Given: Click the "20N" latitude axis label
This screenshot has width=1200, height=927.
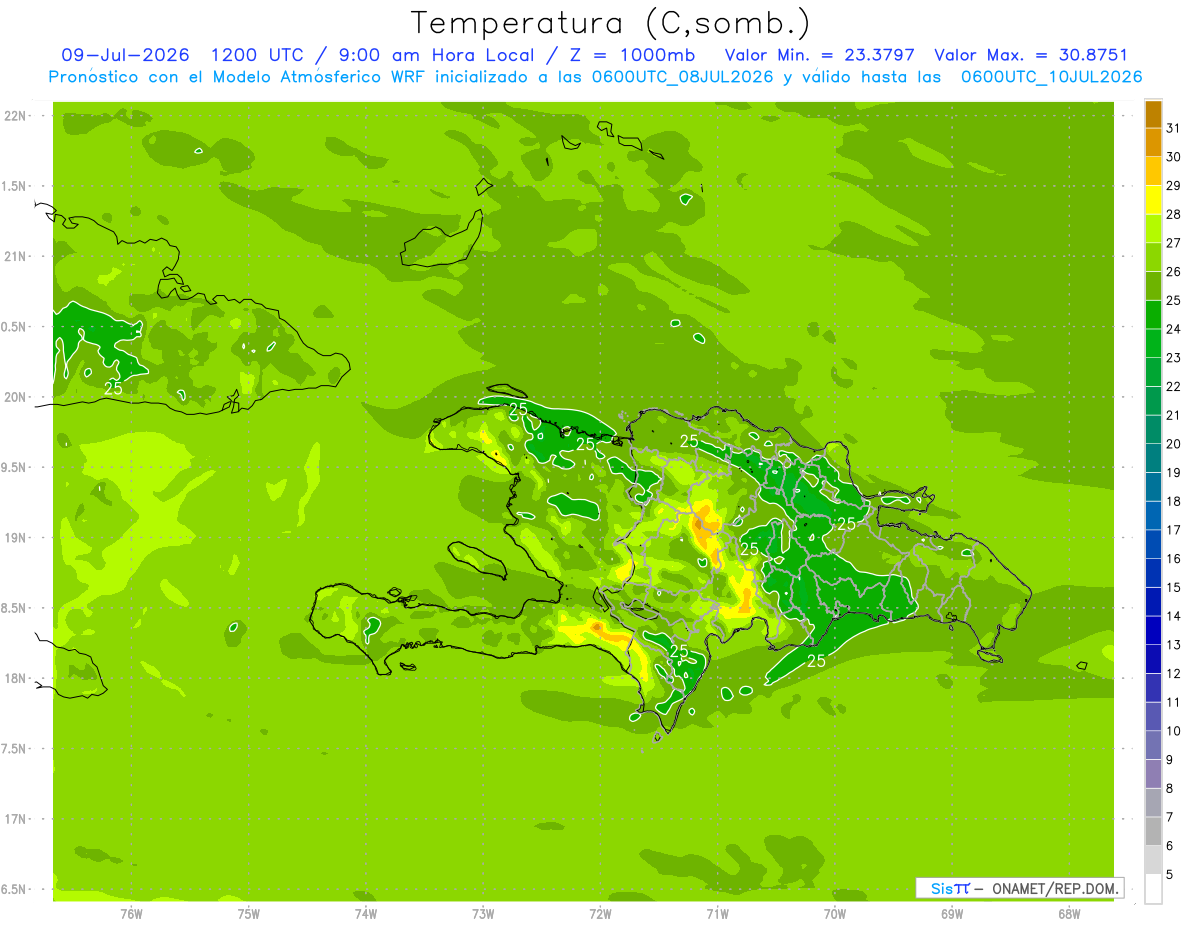Looking at the screenshot, I should [x=15, y=397].
